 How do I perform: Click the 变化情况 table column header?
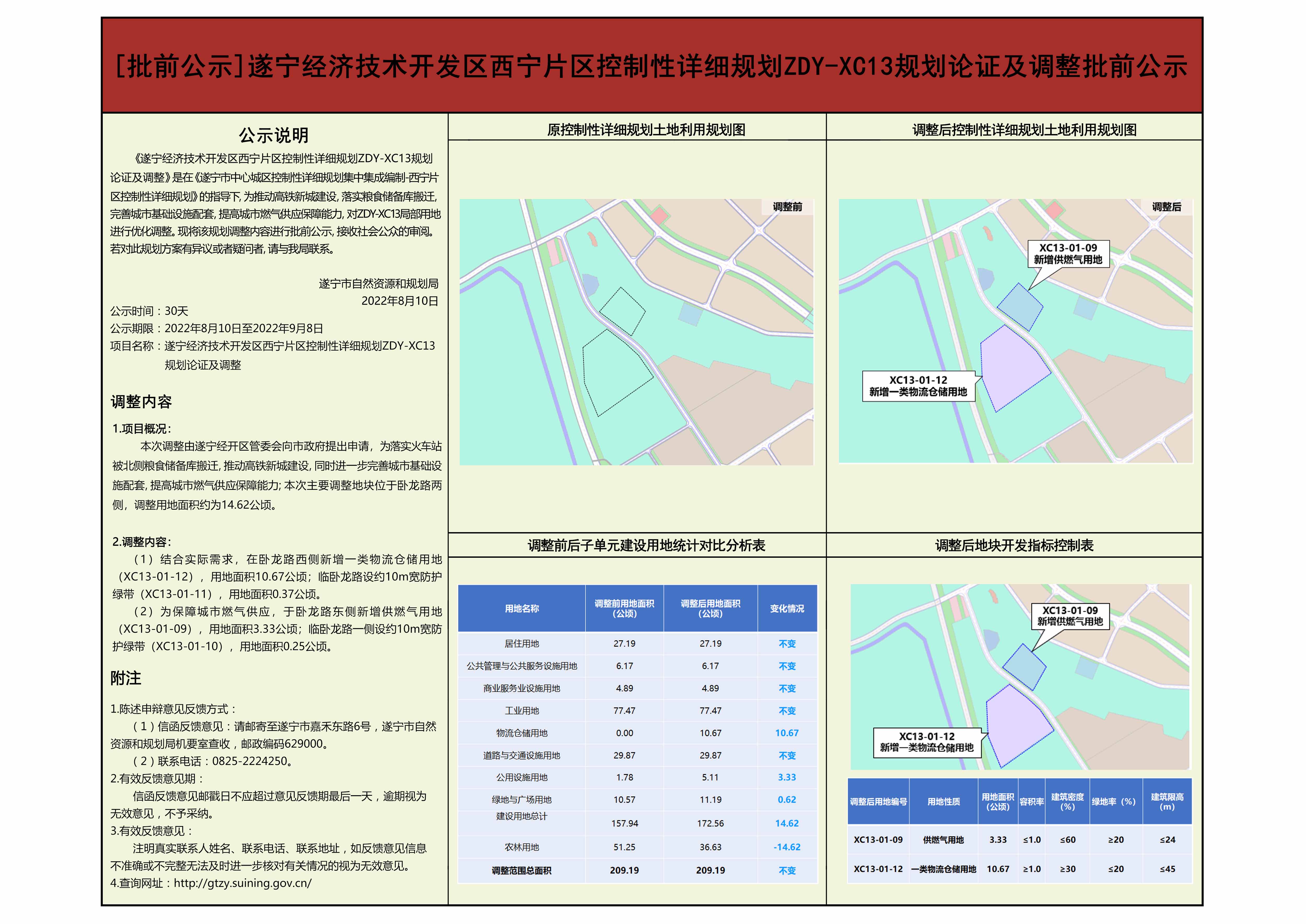(x=787, y=609)
